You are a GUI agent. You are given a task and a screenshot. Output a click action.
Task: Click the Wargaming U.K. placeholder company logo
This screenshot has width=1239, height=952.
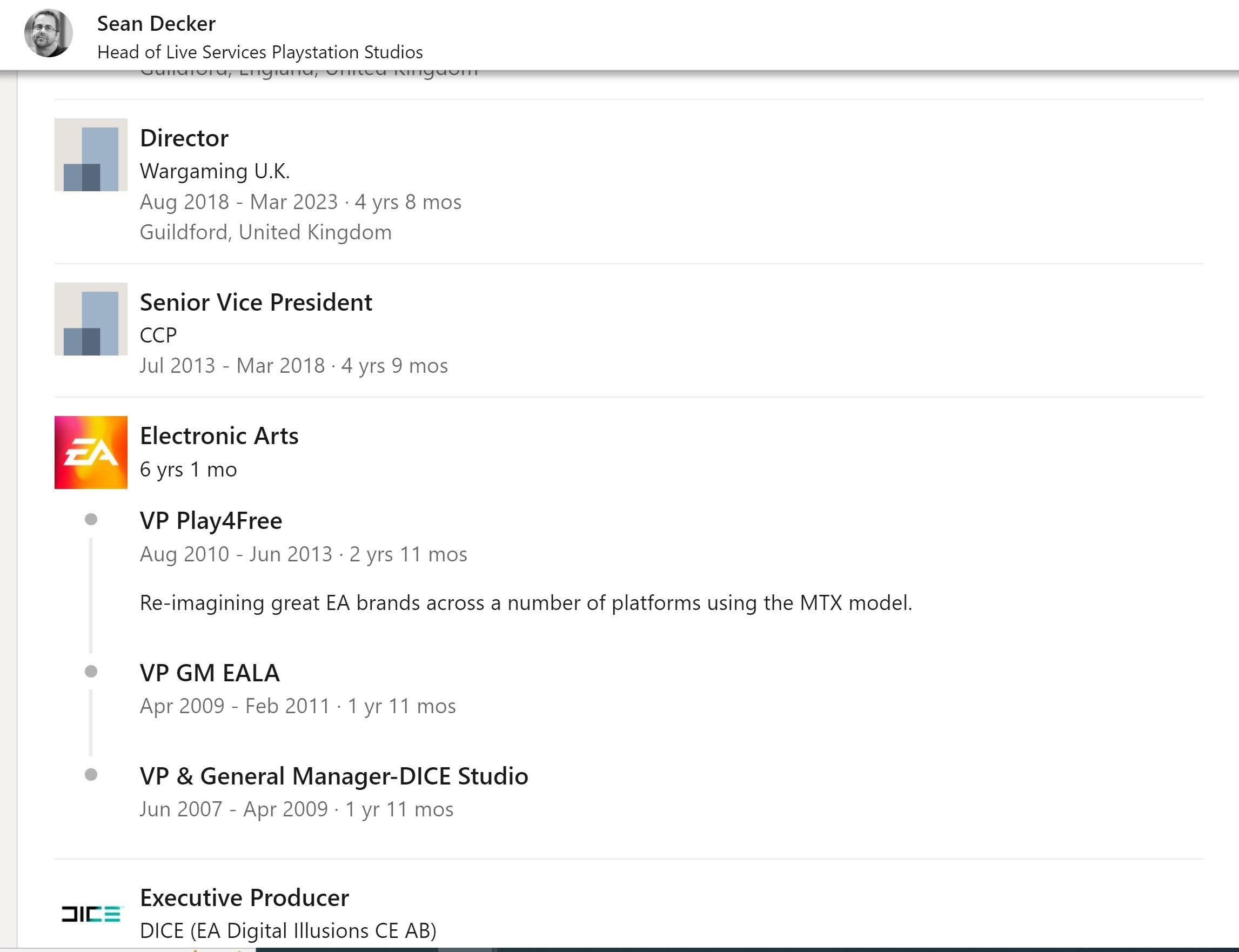click(91, 155)
